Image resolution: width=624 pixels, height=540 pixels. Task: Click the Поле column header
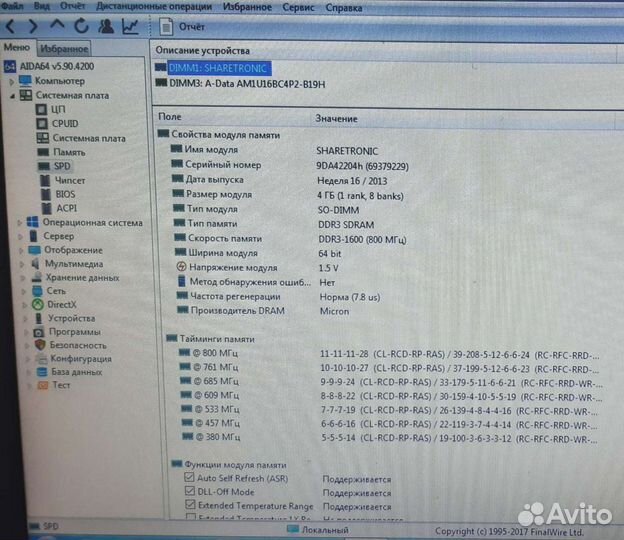170,117
